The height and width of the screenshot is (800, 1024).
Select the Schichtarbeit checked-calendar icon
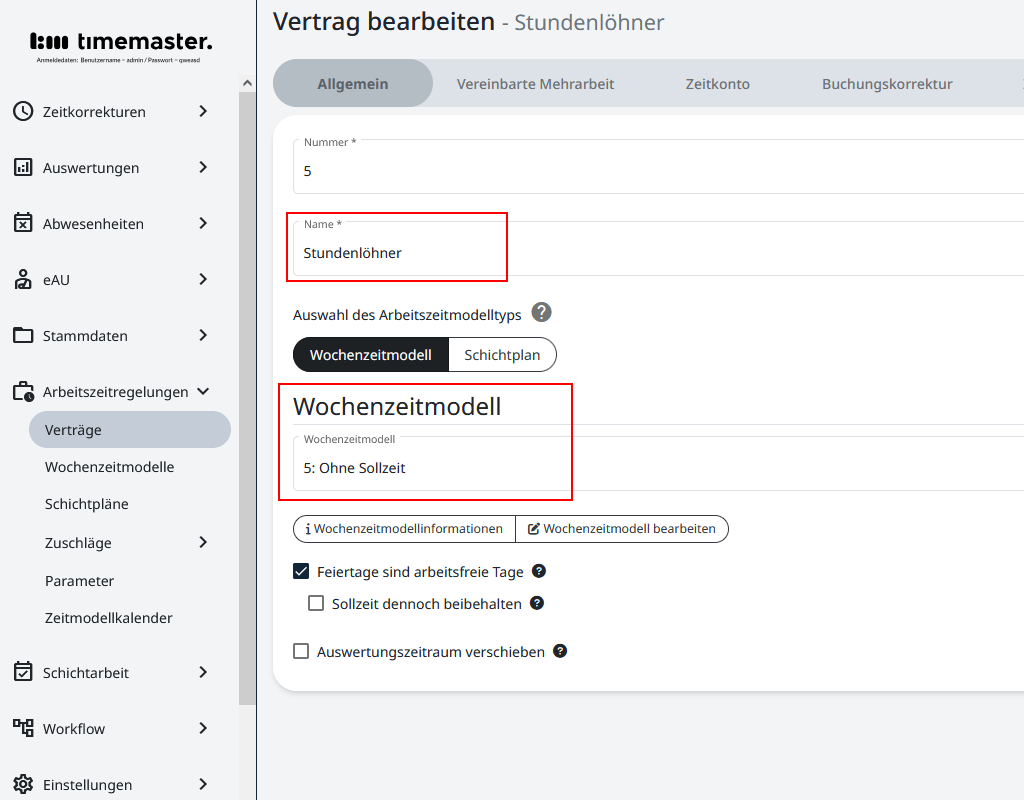click(x=22, y=672)
